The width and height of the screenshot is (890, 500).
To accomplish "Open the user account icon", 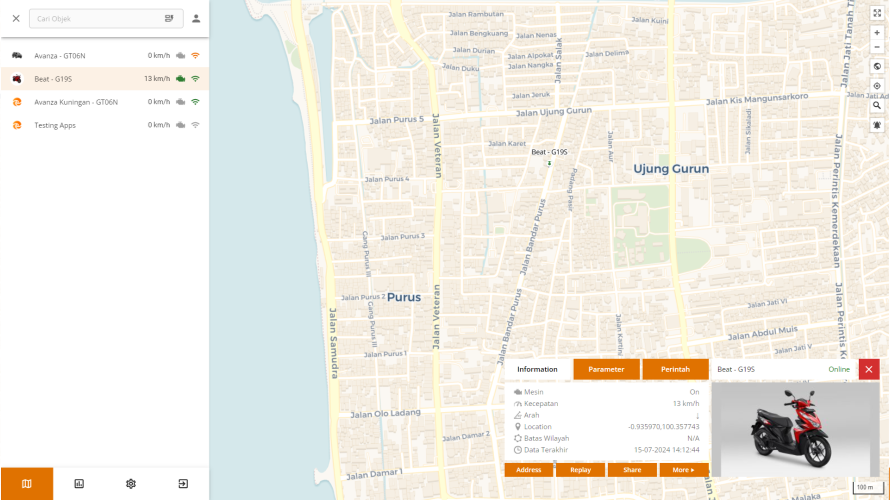I will (x=196, y=18).
